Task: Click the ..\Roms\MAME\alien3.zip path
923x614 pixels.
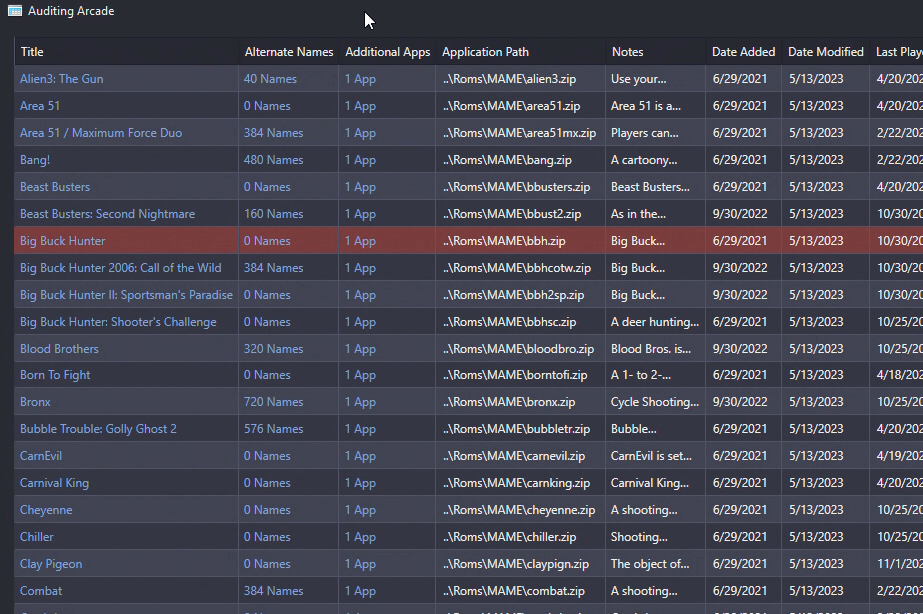Action: tap(510, 79)
